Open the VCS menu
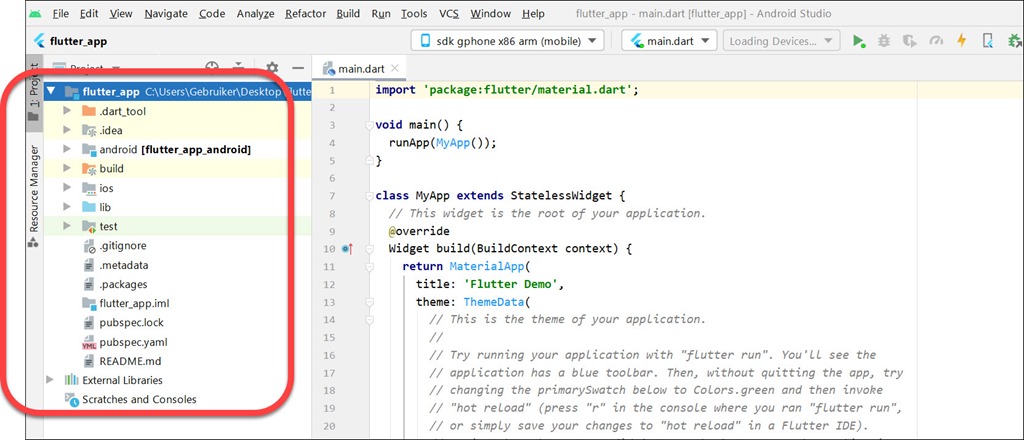The height and width of the screenshot is (440, 1024). tap(449, 14)
